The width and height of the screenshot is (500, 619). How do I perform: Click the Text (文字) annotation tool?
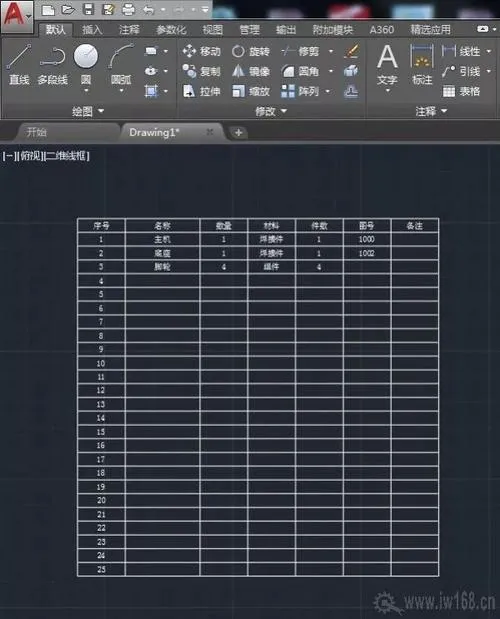click(387, 67)
